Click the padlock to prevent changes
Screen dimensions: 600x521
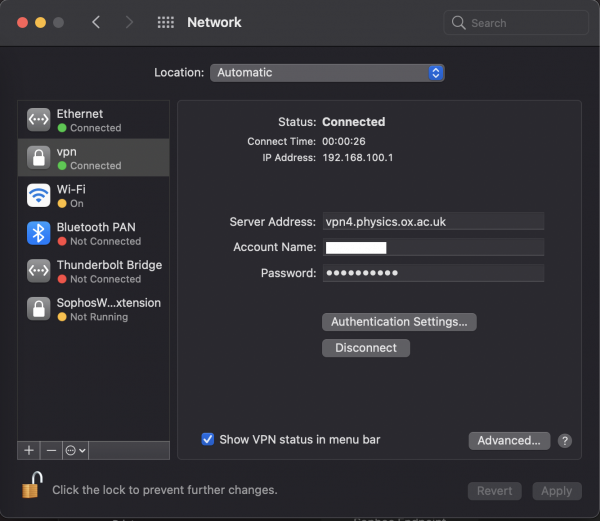pos(33,488)
